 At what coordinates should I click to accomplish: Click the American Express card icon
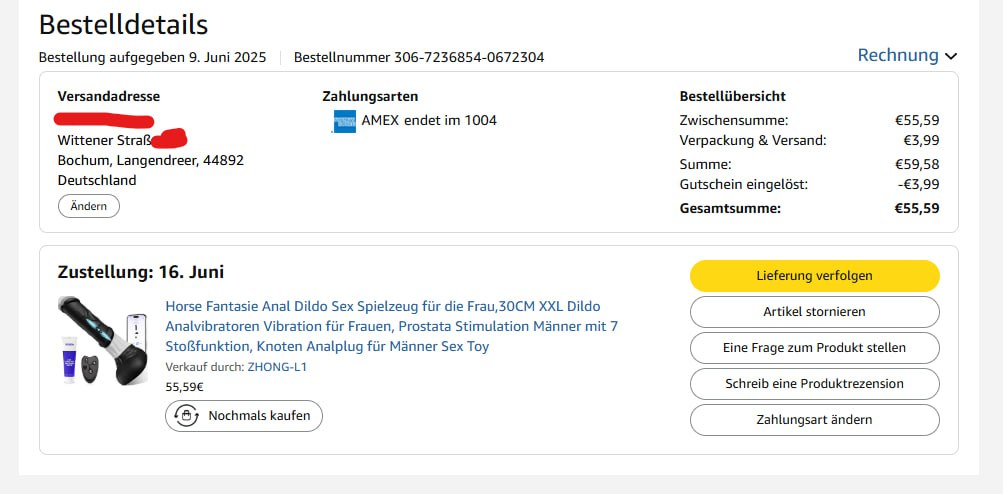tap(344, 121)
